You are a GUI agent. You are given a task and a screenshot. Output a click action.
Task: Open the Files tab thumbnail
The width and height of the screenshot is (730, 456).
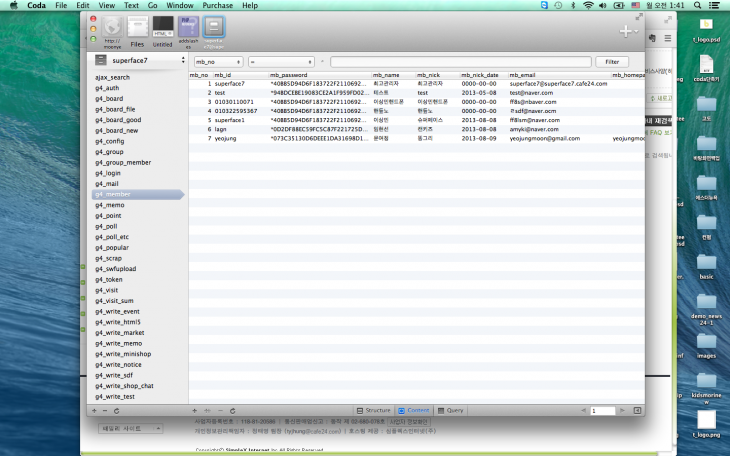pyautogui.click(x=136, y=29)
